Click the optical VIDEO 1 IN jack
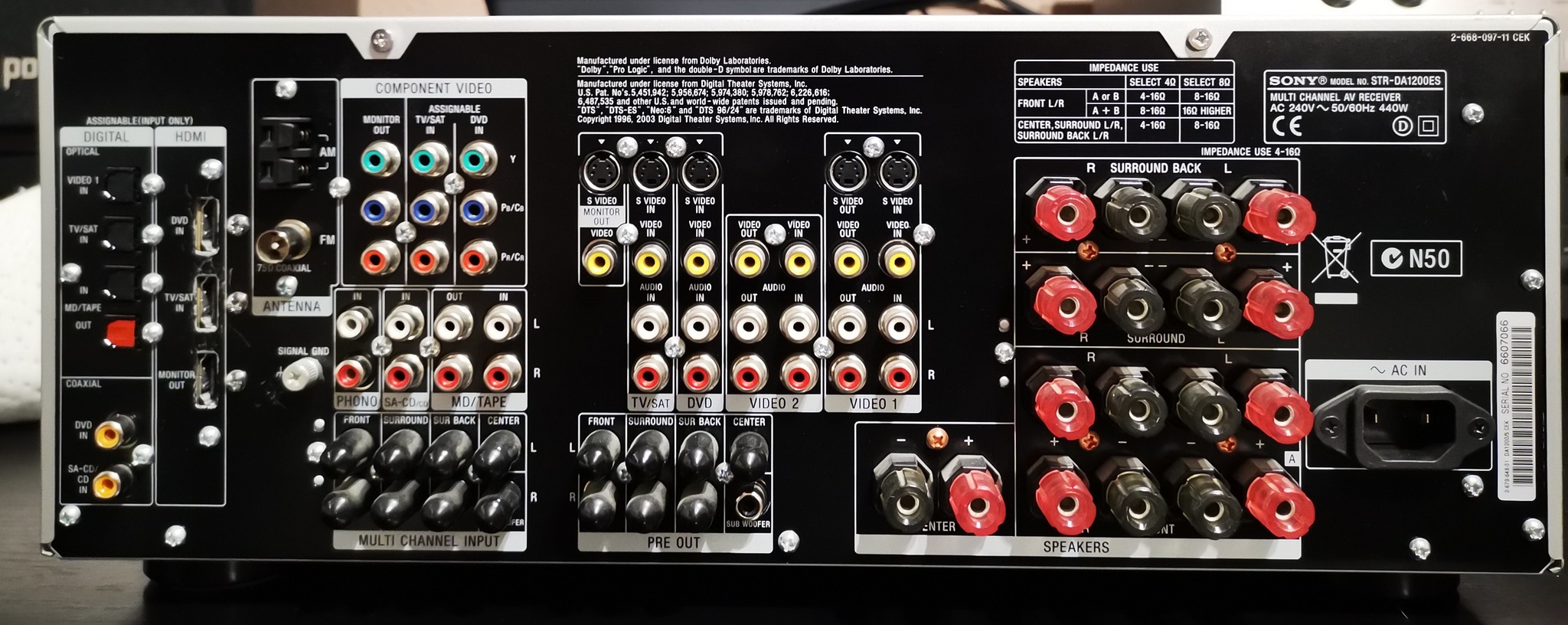Screen dimensions: 1568x625 coord(121,184)
